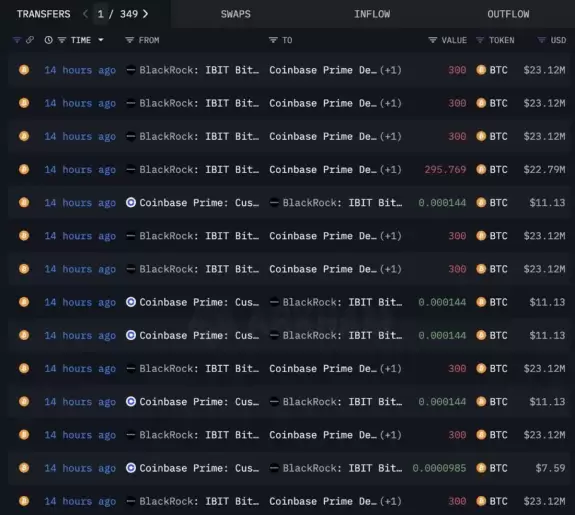
Task: Go to next transfers page
Action: 146,14
